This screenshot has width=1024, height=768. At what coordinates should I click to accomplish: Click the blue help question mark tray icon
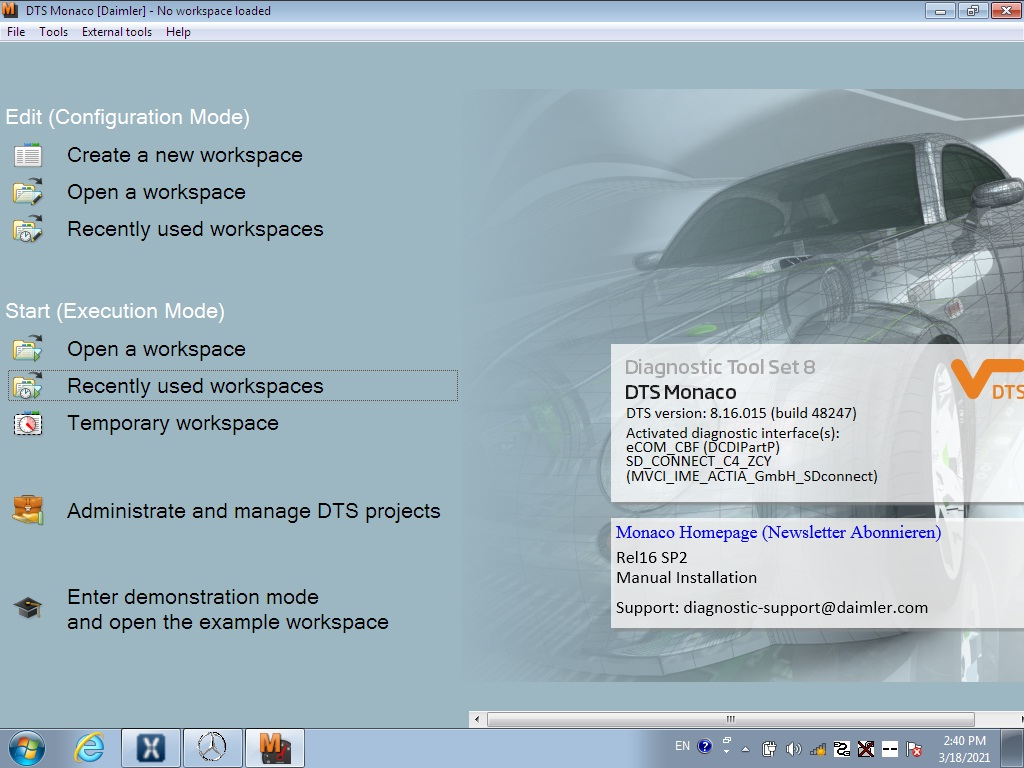[705, 746]
